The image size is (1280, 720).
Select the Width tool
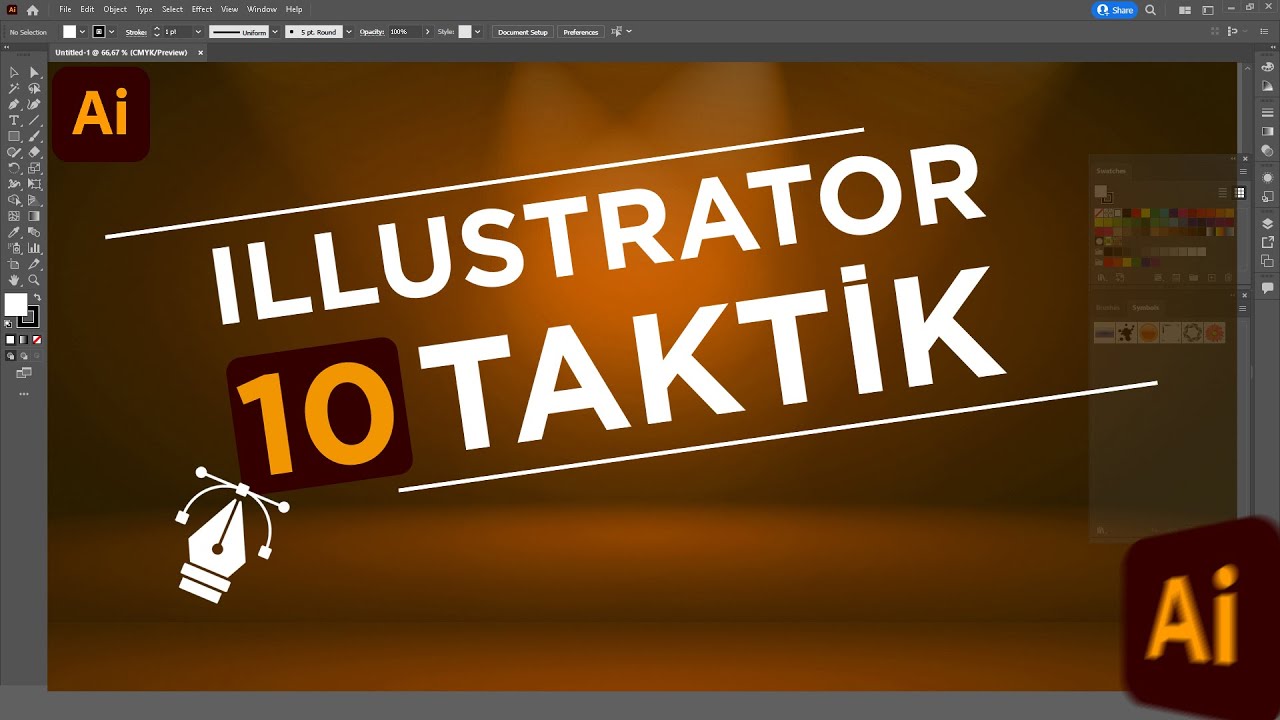click(14, 184)
